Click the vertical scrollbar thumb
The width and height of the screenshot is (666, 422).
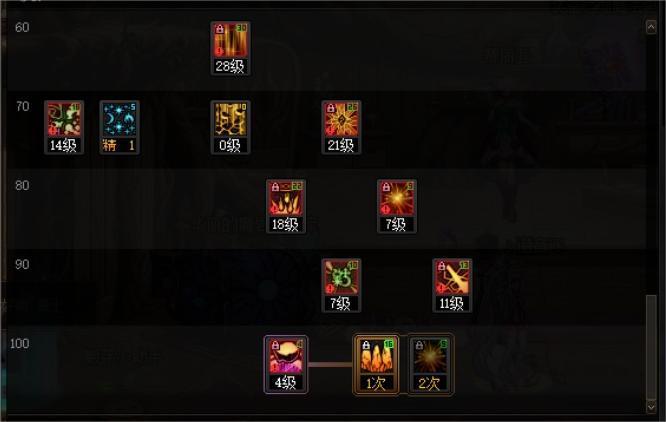[x=651, y=347]
